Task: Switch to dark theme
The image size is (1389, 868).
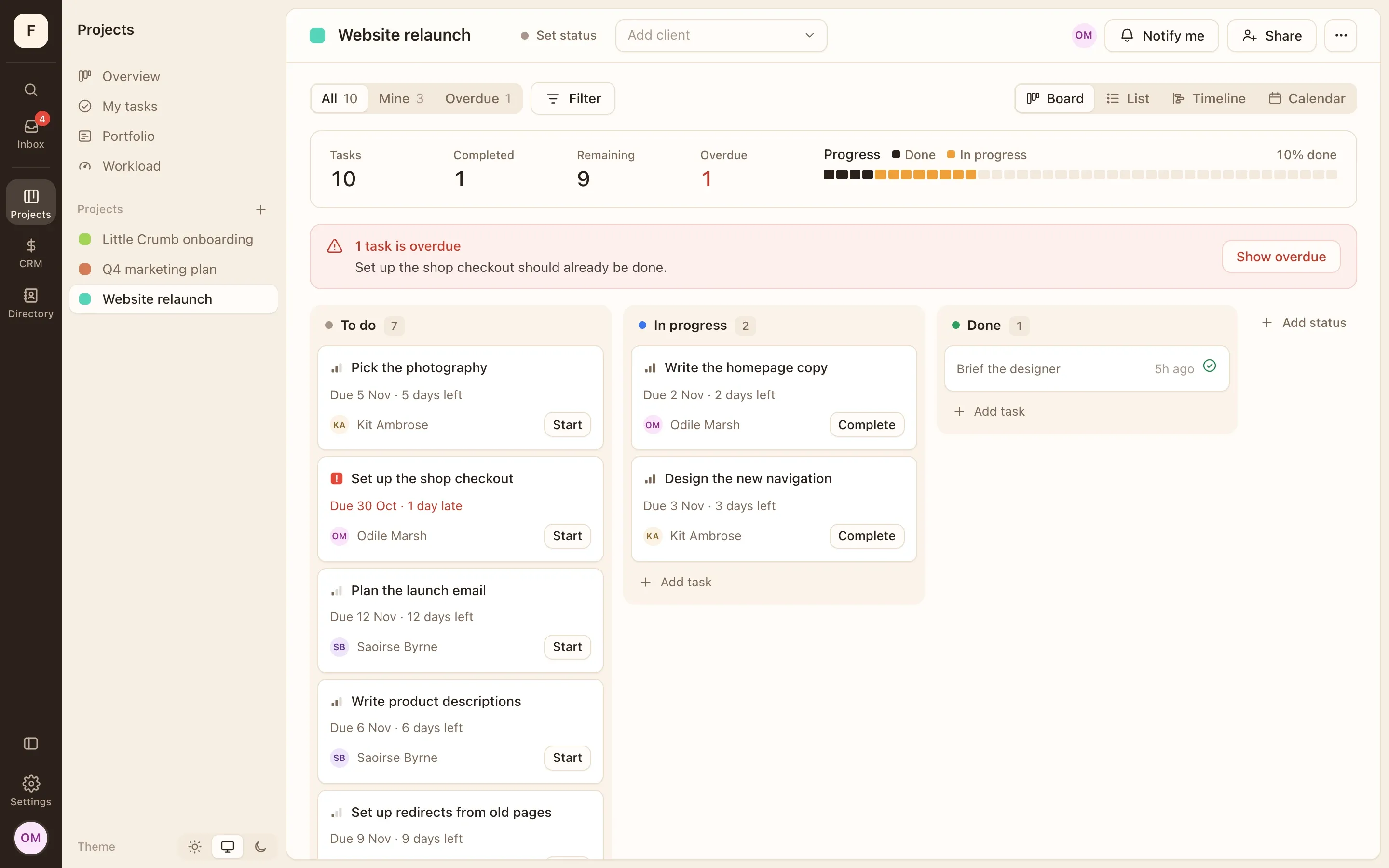Action: (x=260, y=846)
